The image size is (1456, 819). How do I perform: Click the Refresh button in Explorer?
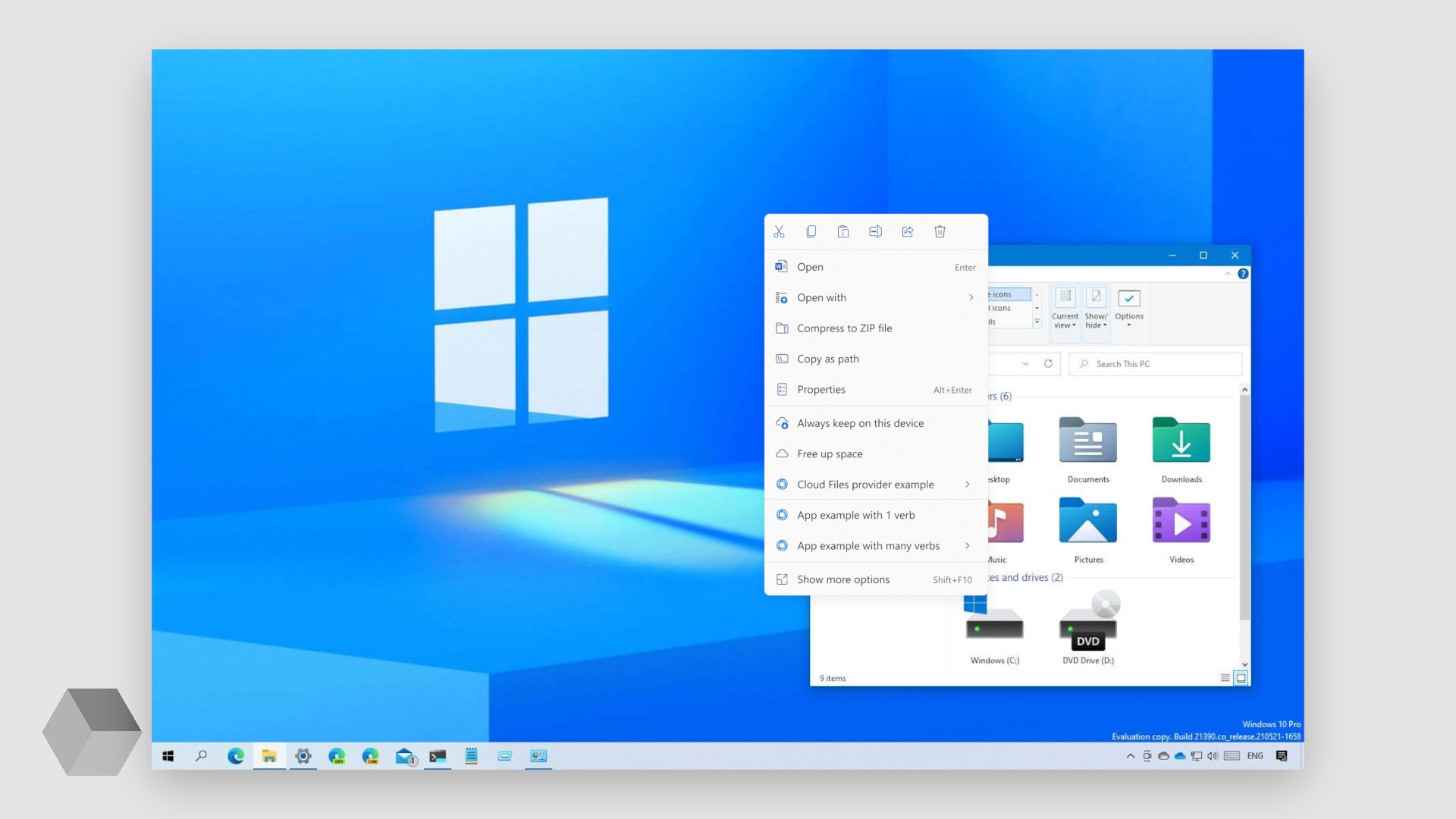(x=1048, y=364)
